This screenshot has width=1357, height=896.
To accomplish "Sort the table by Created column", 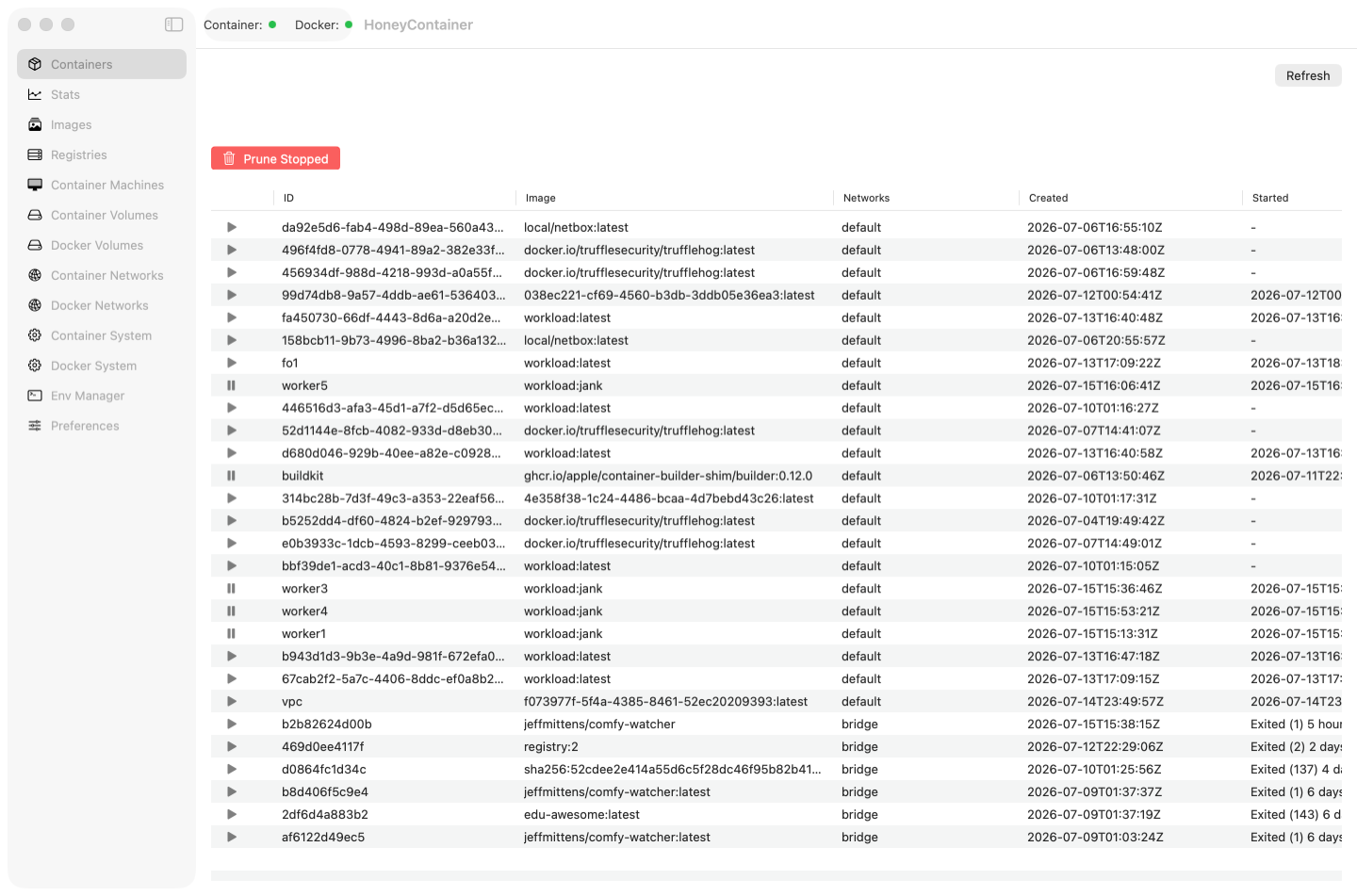I will coord(1048,198).
